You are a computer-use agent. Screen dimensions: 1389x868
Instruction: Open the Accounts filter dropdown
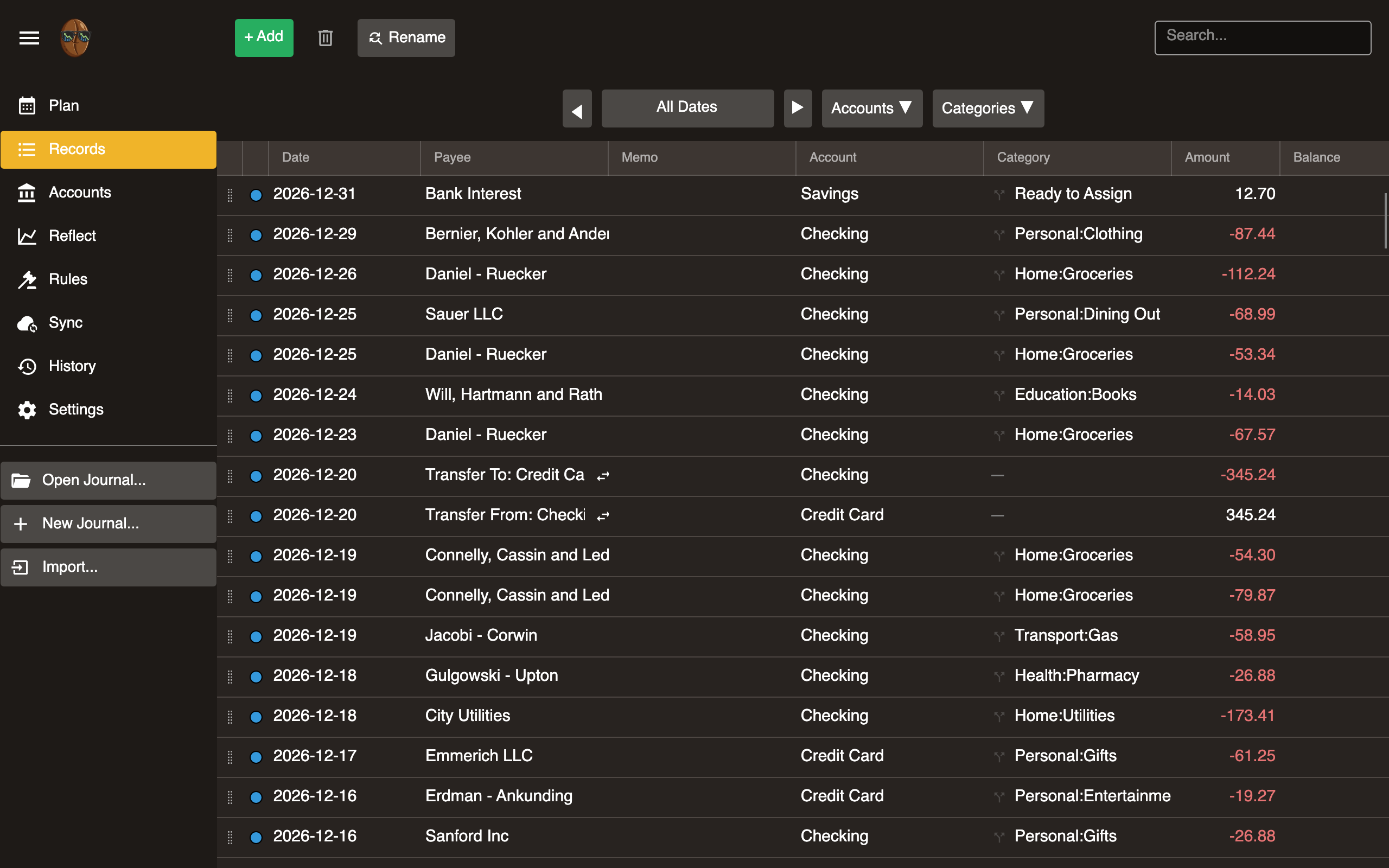871,108
